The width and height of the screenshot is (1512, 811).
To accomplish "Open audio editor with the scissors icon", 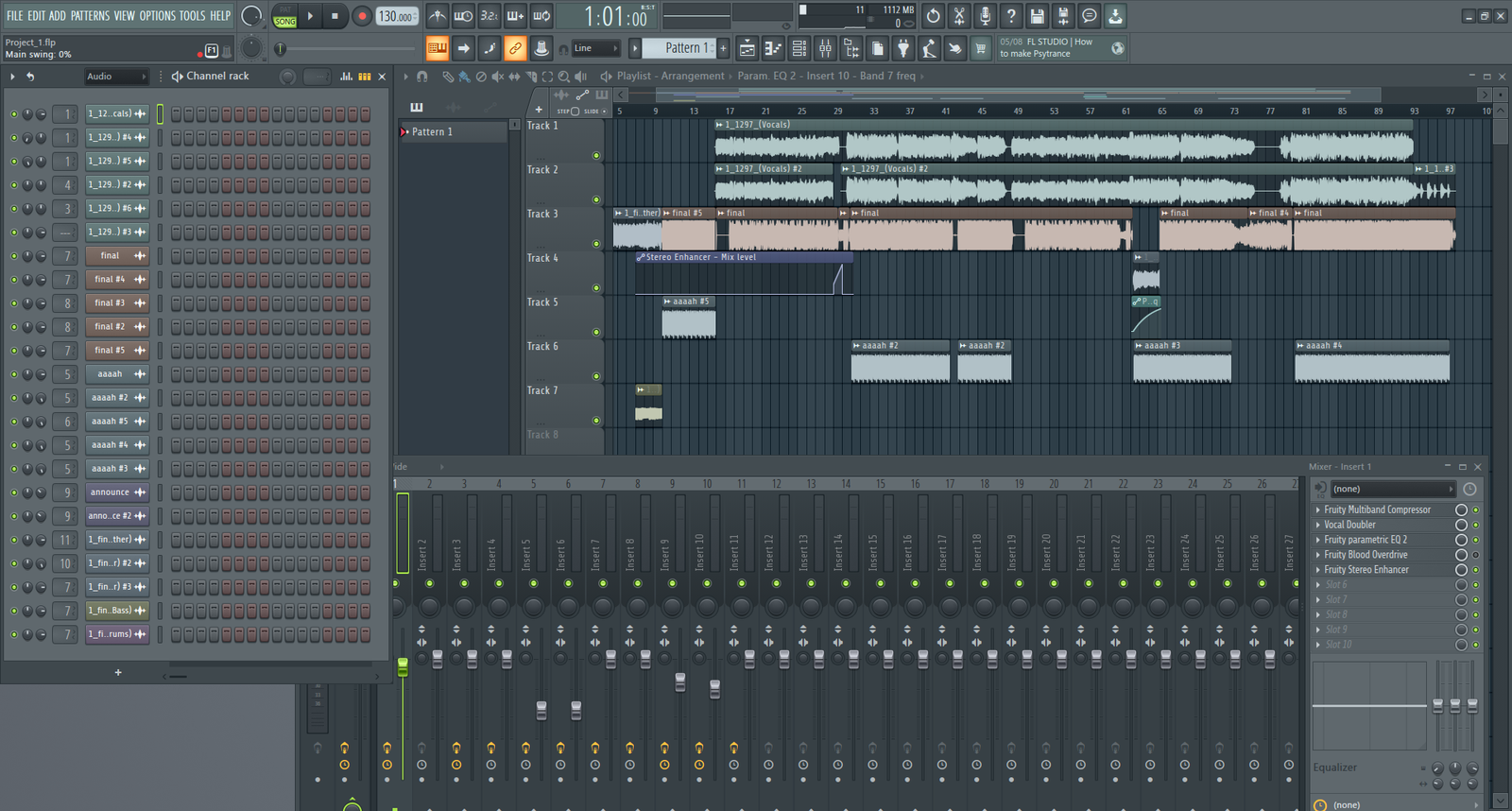I will tap(959, 16).
